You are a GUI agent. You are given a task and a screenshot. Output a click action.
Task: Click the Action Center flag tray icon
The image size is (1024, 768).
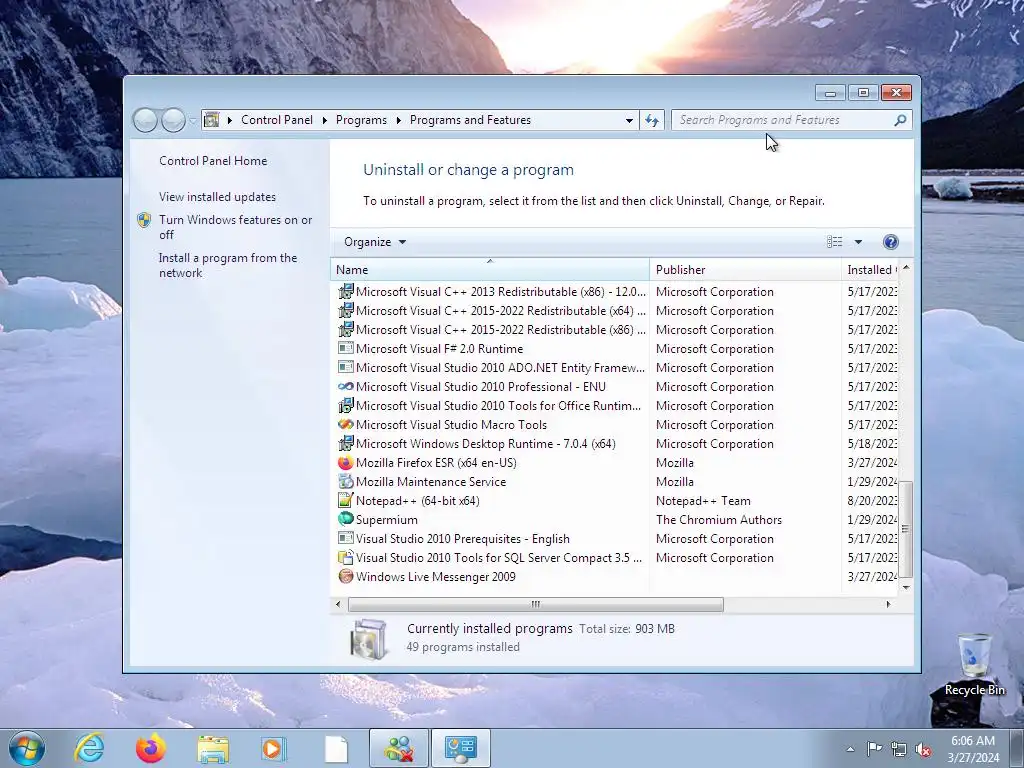[x=874, y=749]
